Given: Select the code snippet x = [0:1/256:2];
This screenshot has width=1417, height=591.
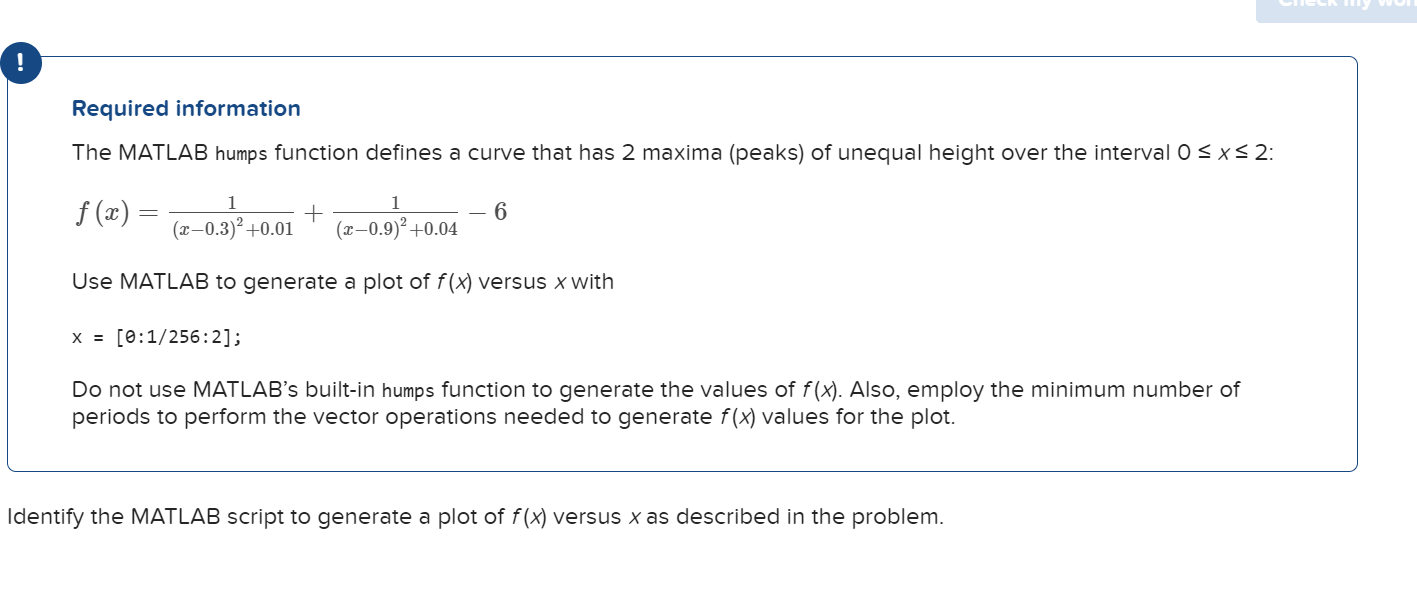Looking at the screenshot, I should [x=155, y=337].
